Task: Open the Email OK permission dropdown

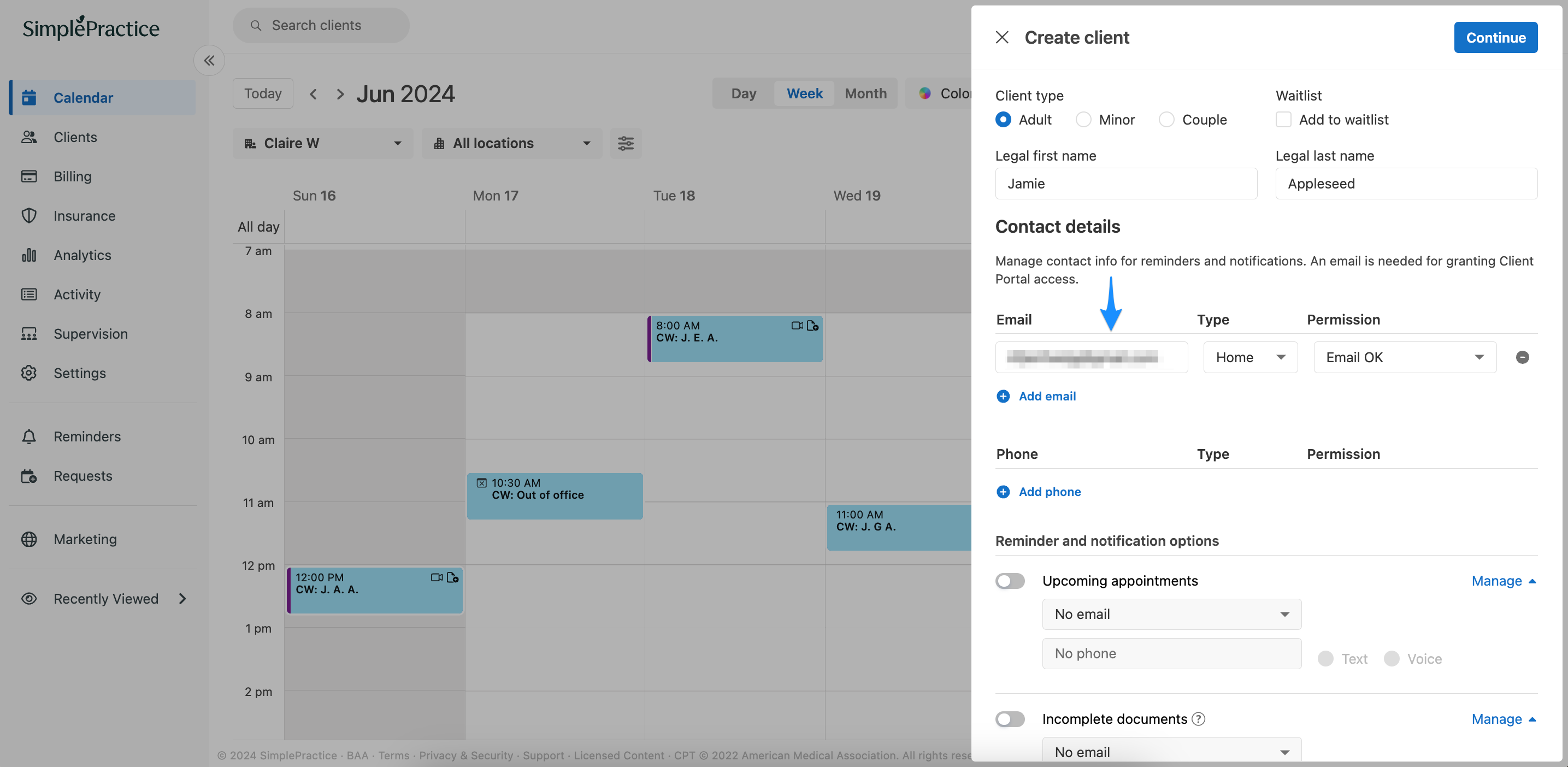Action: pos(1404,357)
